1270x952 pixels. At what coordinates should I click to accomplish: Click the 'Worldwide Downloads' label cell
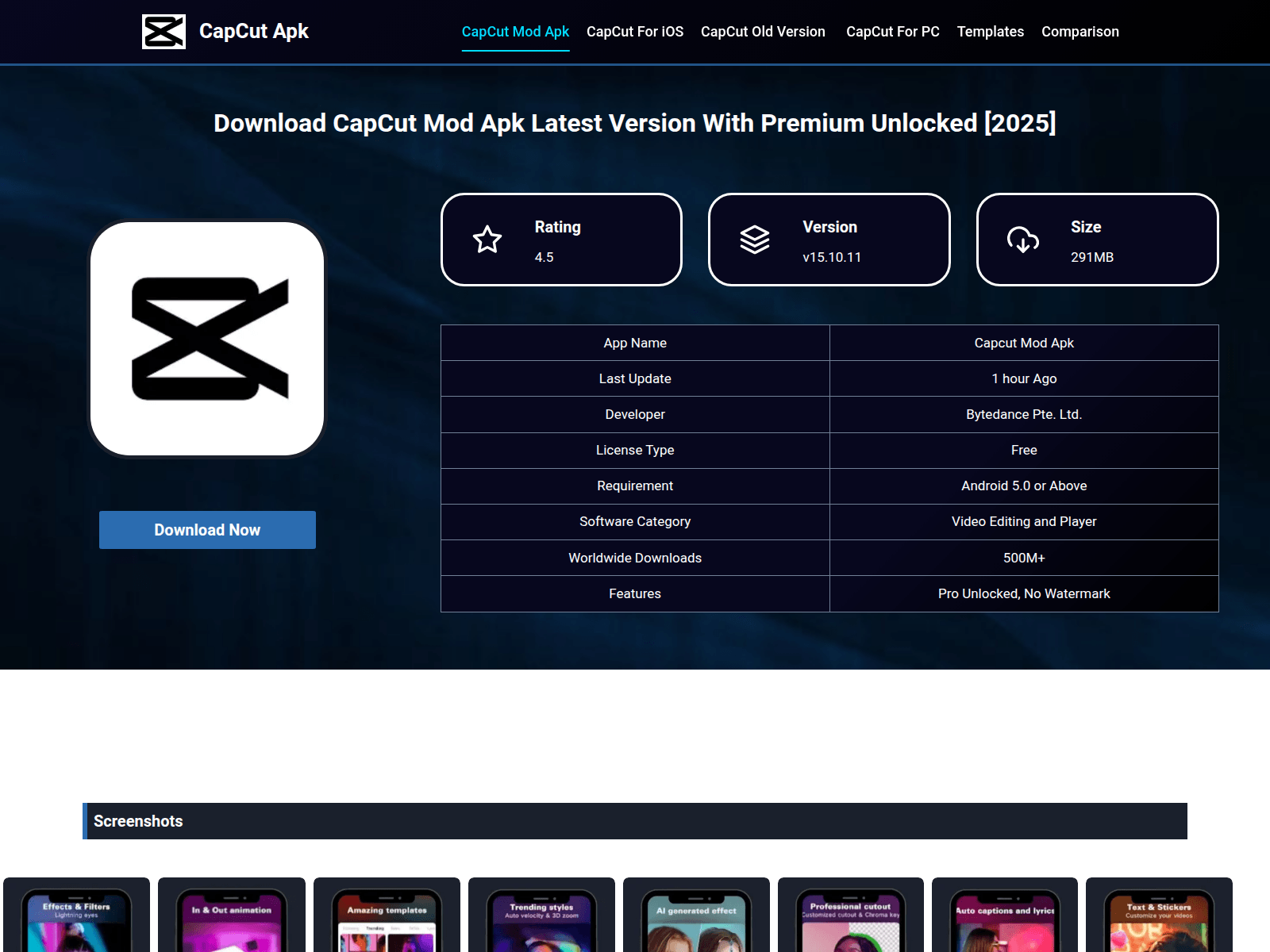pos(635,558)
